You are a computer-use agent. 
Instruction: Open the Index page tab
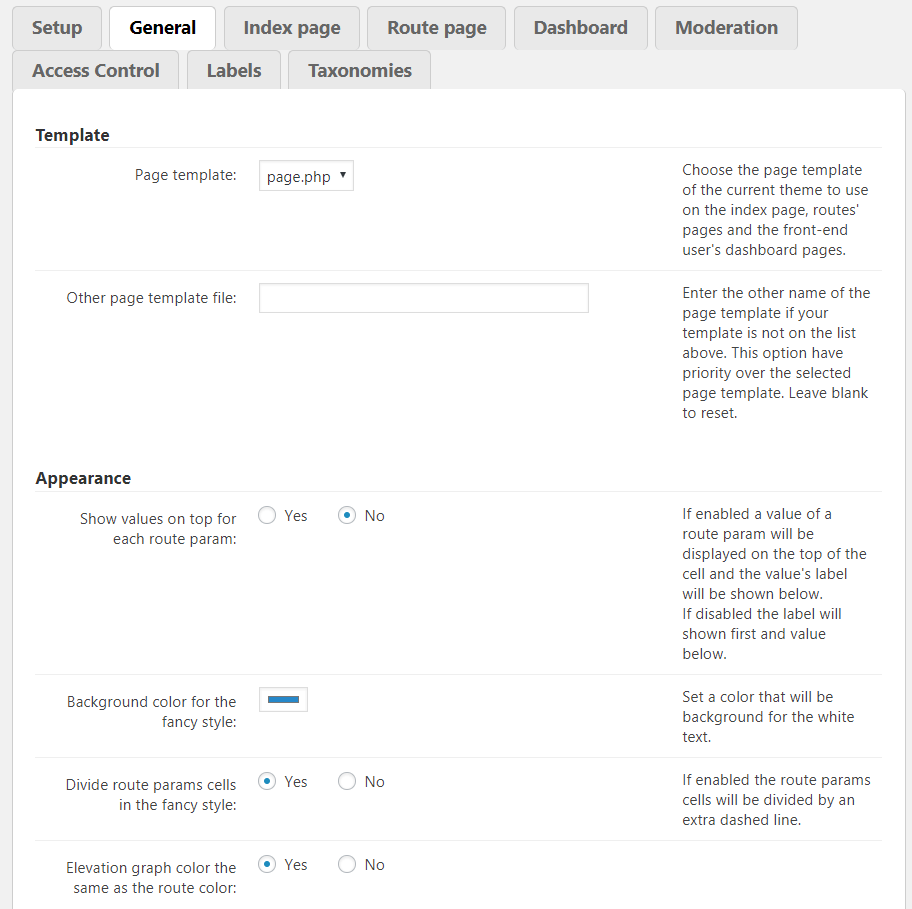[x=291, y=28]
